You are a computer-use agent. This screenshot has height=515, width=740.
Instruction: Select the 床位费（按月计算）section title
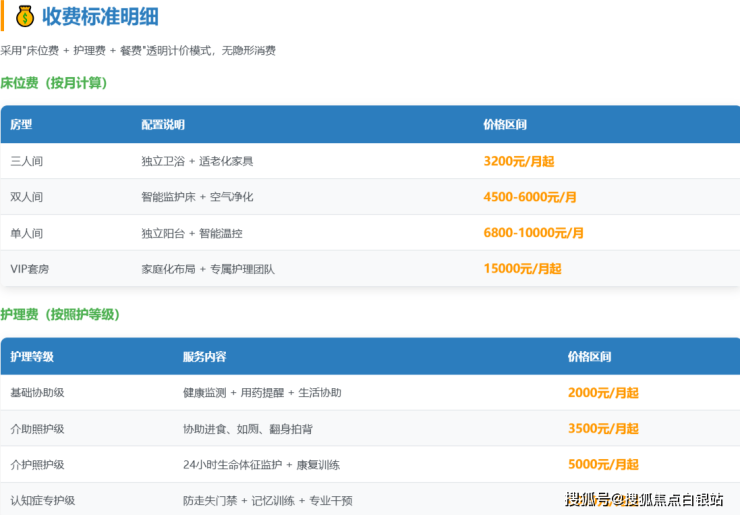pyautogui.click(x=54, y=83)
